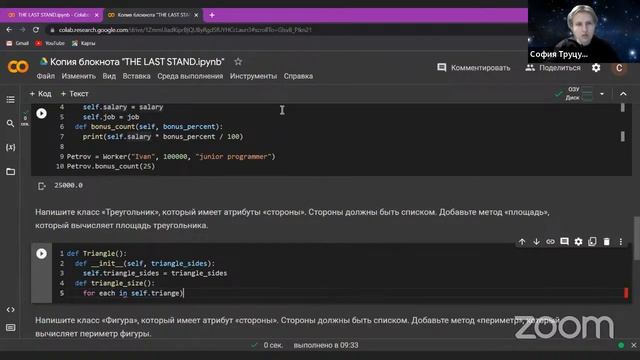The height and width of the screenshot is (360, 640).
Task: Clear the 25000.0 output icon
Action: pyautogui.click(x=41, y=186)
